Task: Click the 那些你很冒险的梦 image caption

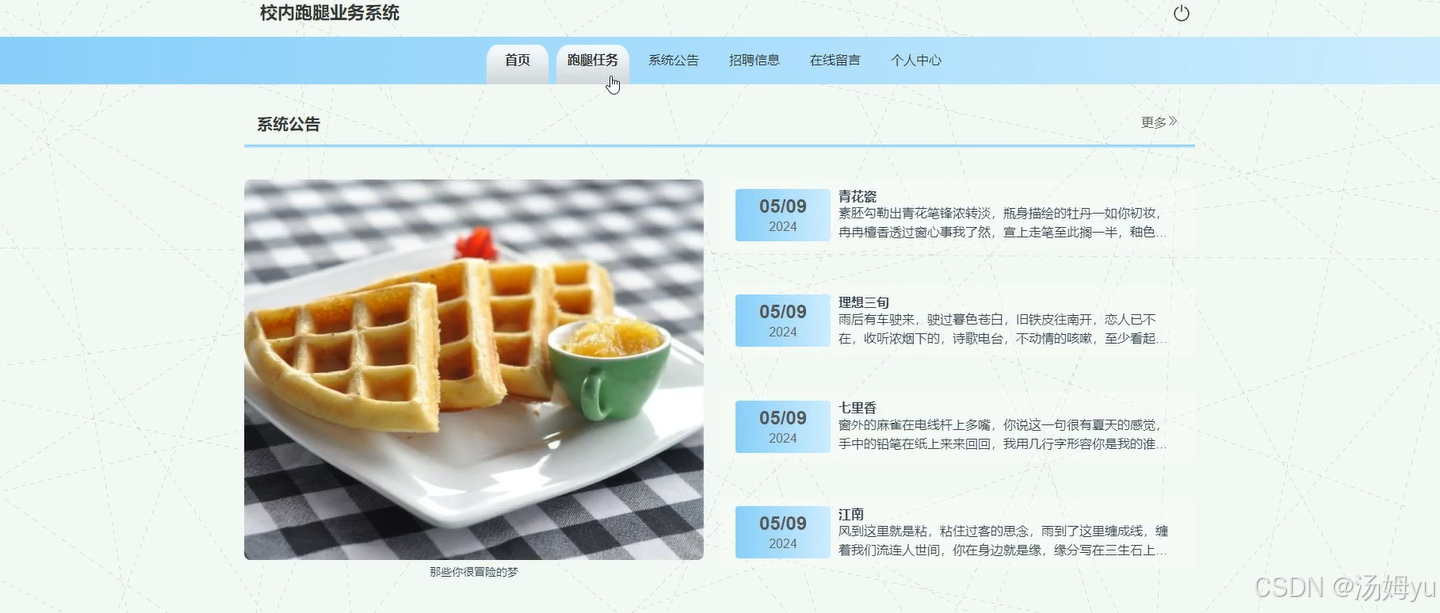Action: (474, 572)
